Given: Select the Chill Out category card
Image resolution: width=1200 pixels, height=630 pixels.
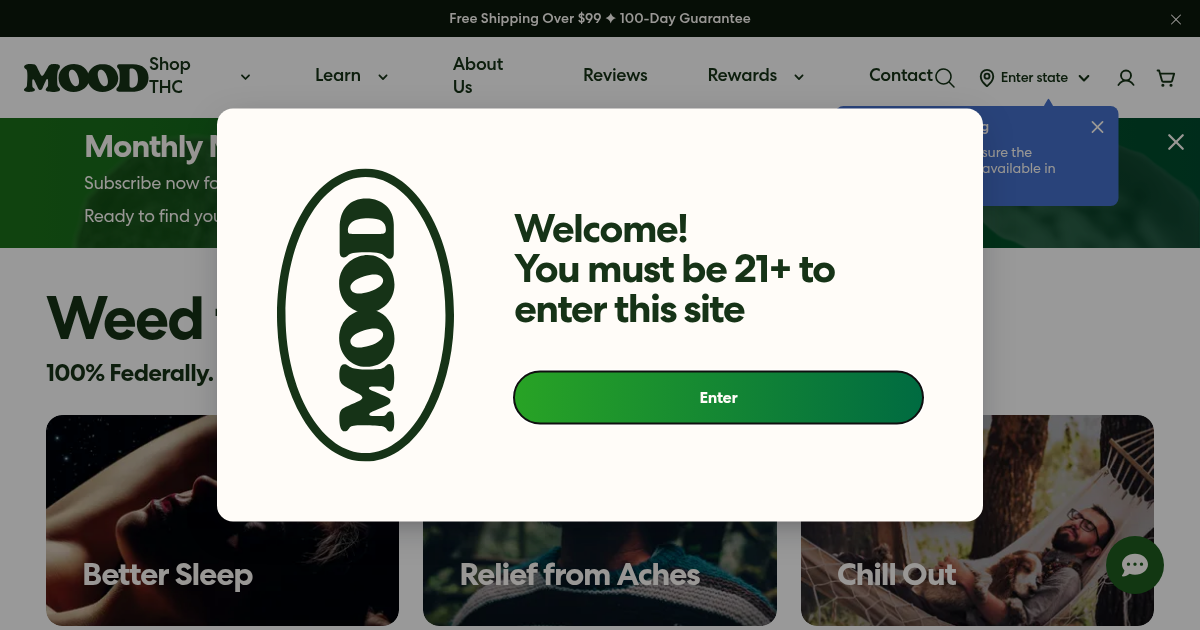Looking at the screenshot, I should pos(977,520).
